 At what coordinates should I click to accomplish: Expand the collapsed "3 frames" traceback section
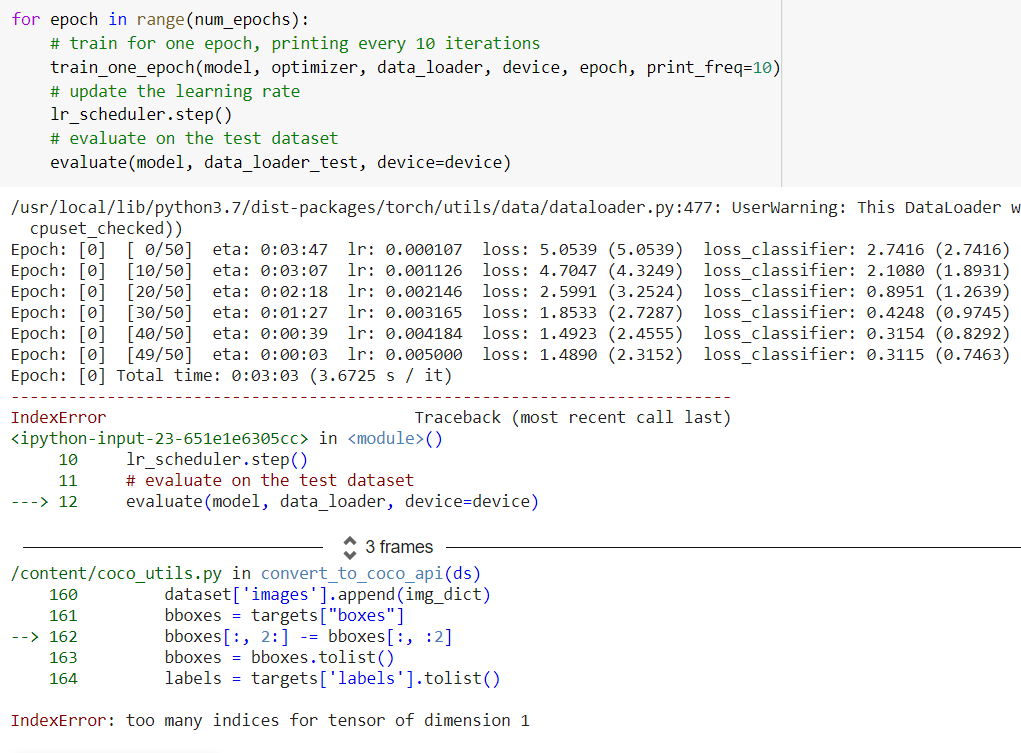[399, 547]
